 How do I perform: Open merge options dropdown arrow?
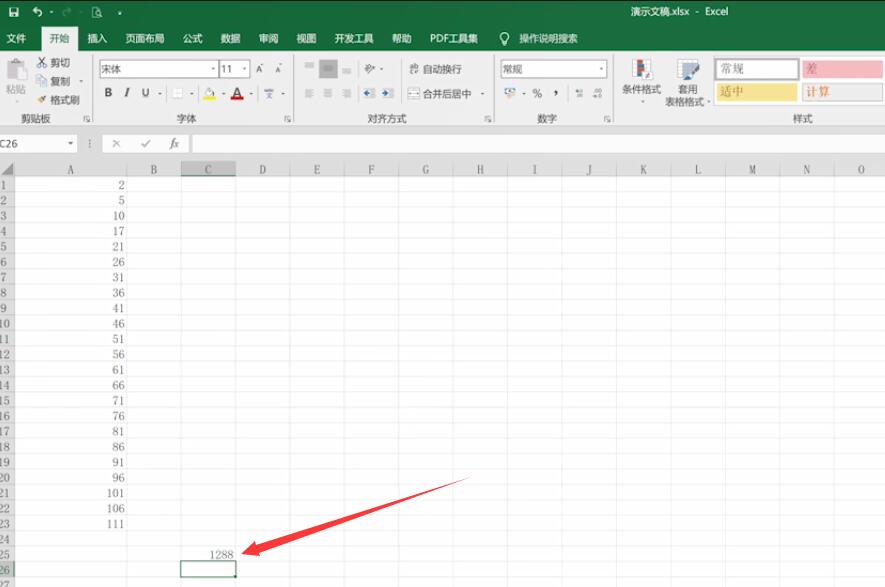click(483, 94)
